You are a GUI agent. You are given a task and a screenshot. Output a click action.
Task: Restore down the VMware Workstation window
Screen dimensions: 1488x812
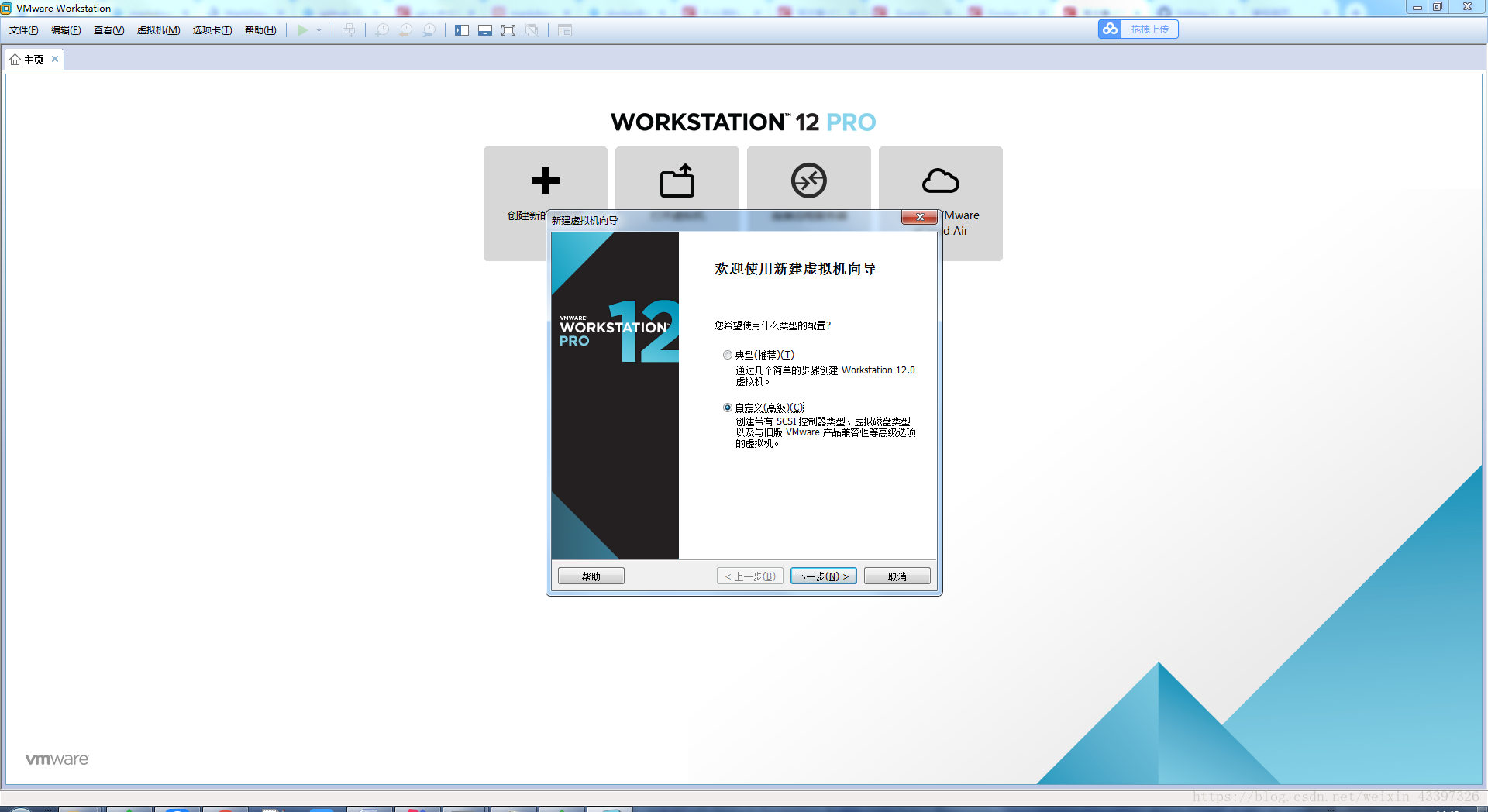(1438, 7)
